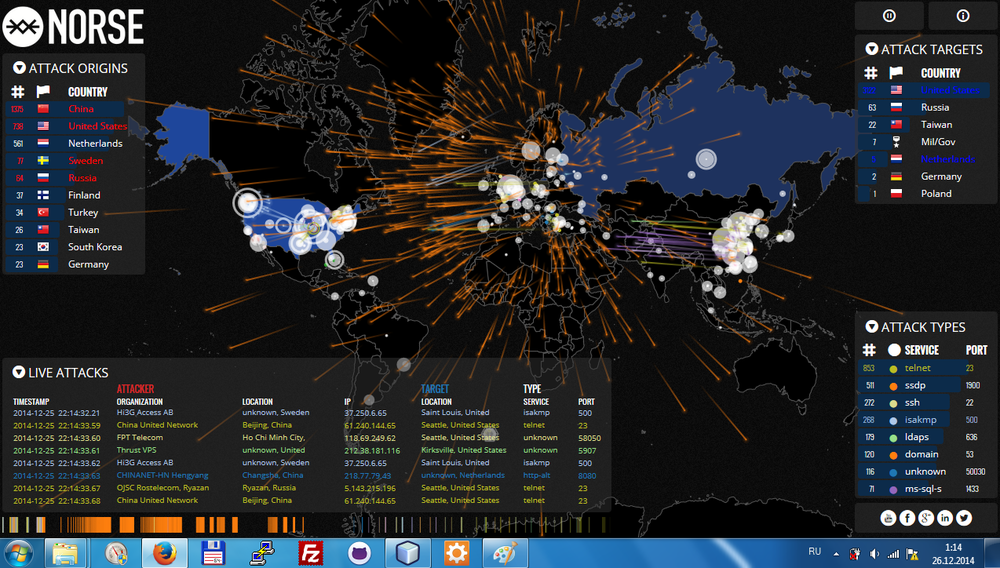Collapse the Attack Types panel
1000x568 pixels.
point(871,327)
